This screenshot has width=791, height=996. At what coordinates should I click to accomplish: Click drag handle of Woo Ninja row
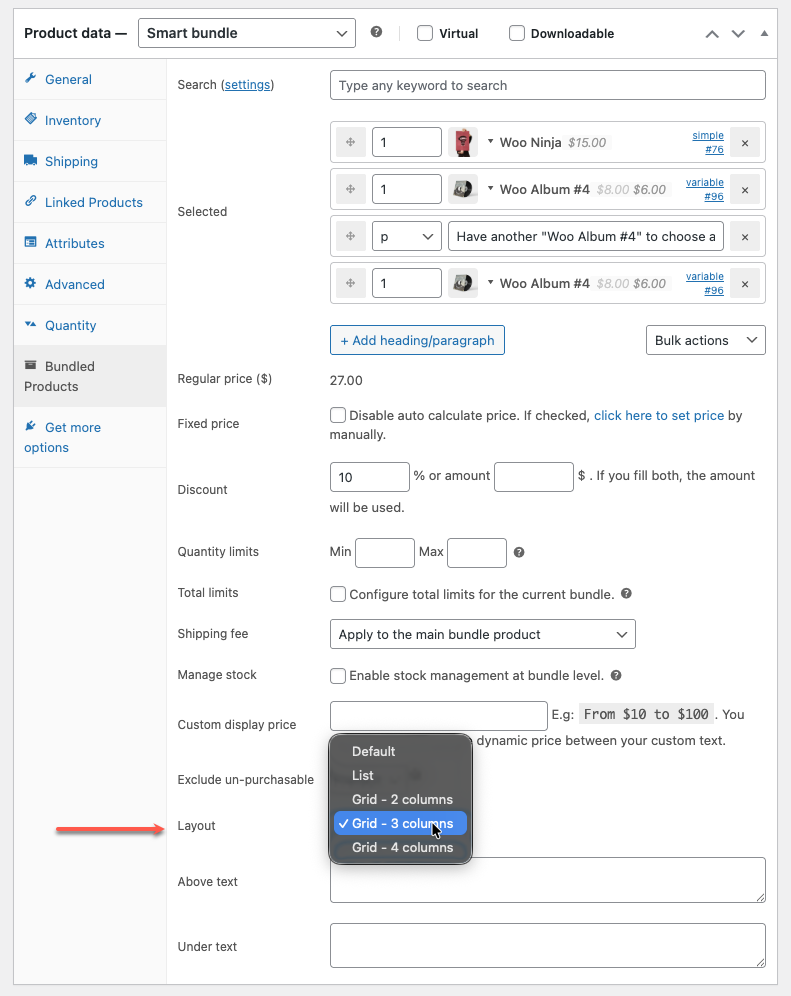pyautogui.click(x=350, y=142)
